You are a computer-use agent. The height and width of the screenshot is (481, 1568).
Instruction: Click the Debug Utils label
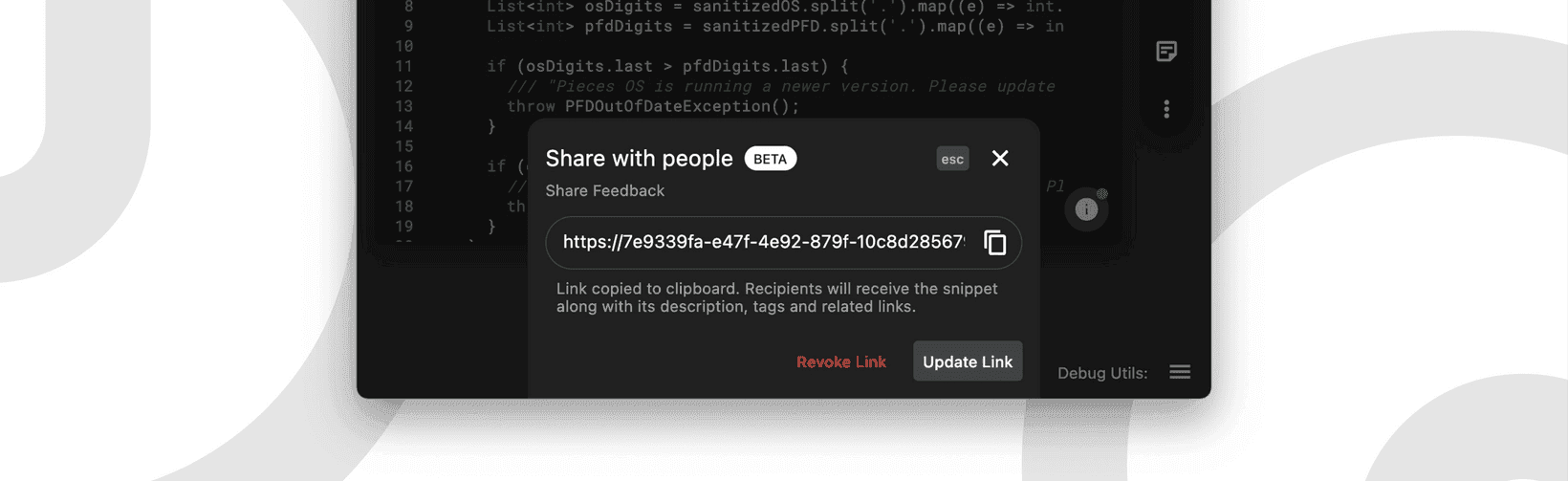click(x=1102, y=373)
